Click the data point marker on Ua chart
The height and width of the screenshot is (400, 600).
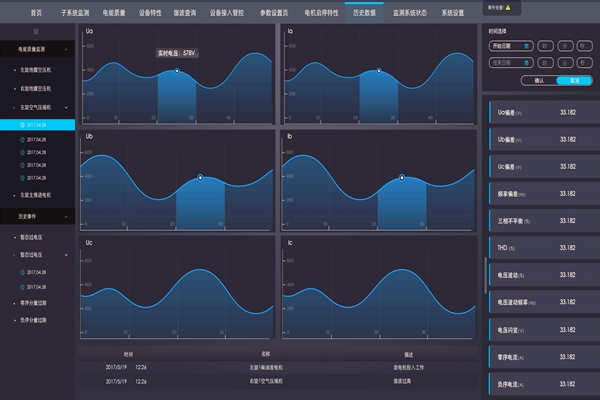click(177, 71)
